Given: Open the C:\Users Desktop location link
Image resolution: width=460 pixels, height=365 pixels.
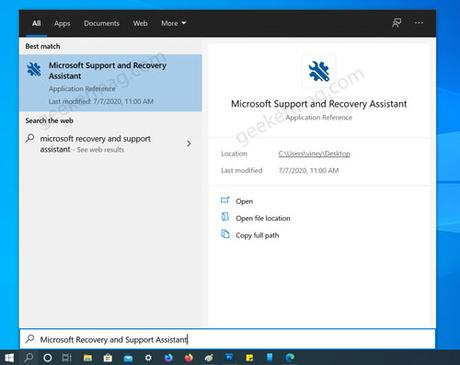Looking at the screenshot, I should coord(314,154).
